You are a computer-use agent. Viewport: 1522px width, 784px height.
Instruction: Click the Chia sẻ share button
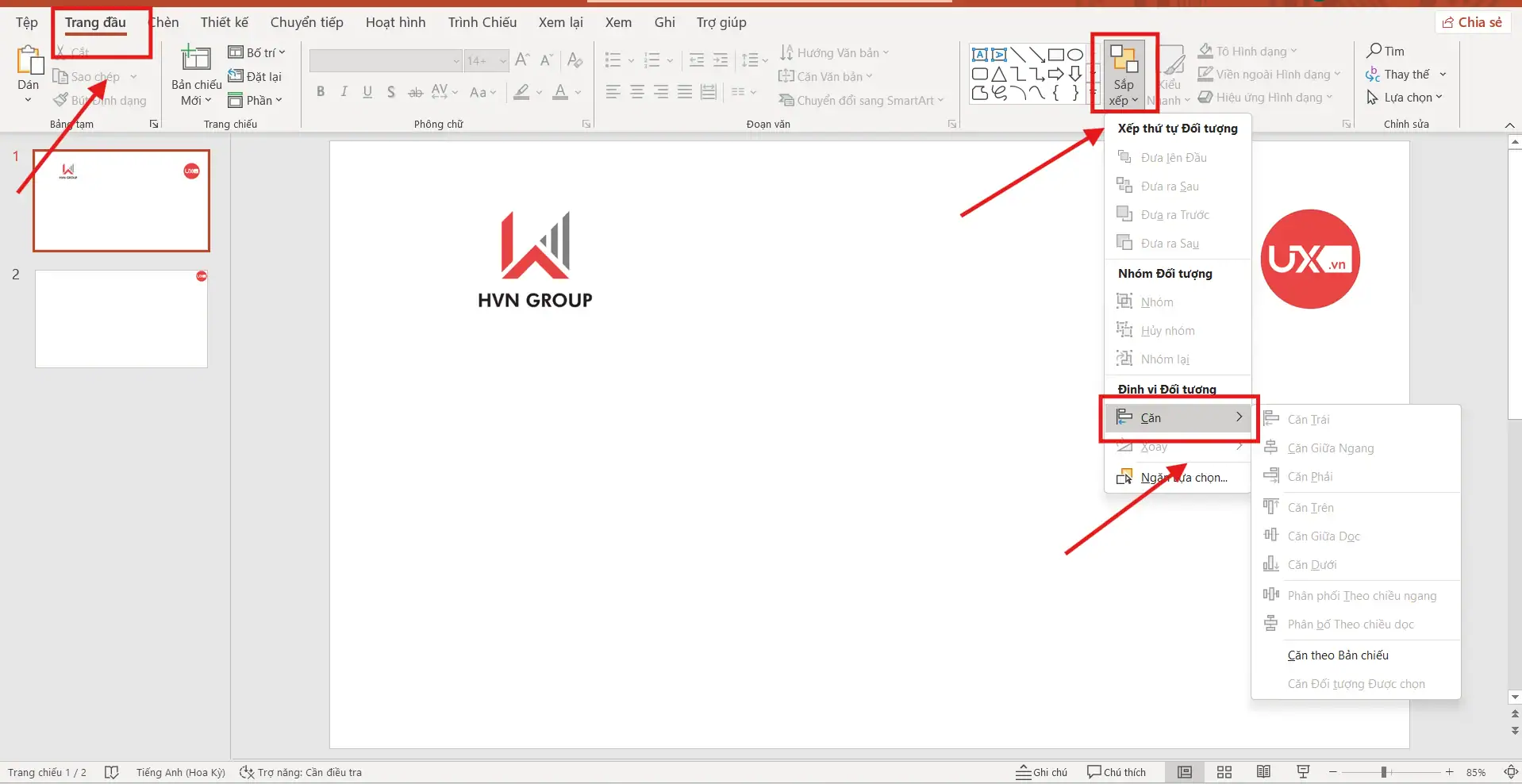pyautogui.click(x=1472, y=22)
